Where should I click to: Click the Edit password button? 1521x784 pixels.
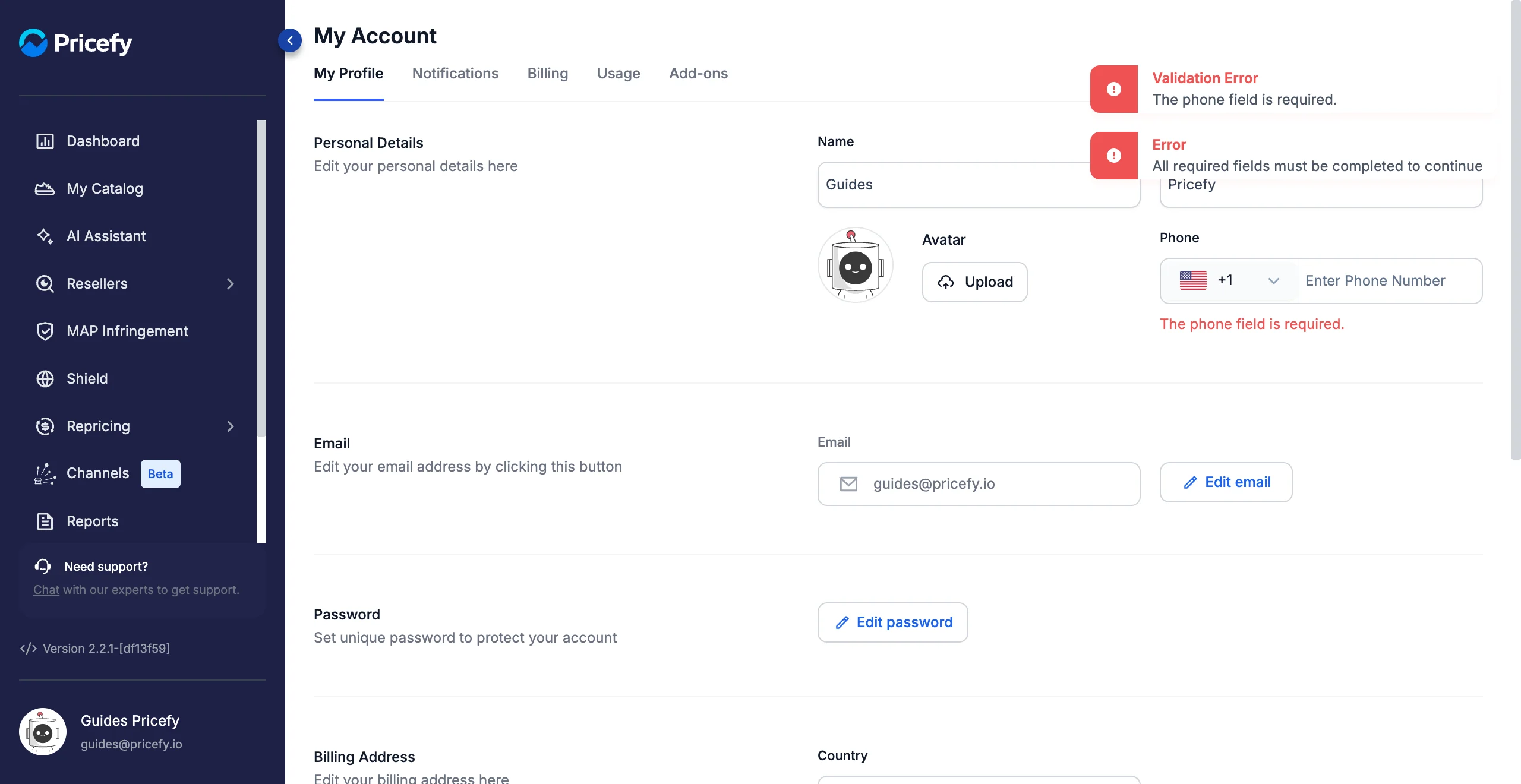pyautogui.click(x=892, y=622)
